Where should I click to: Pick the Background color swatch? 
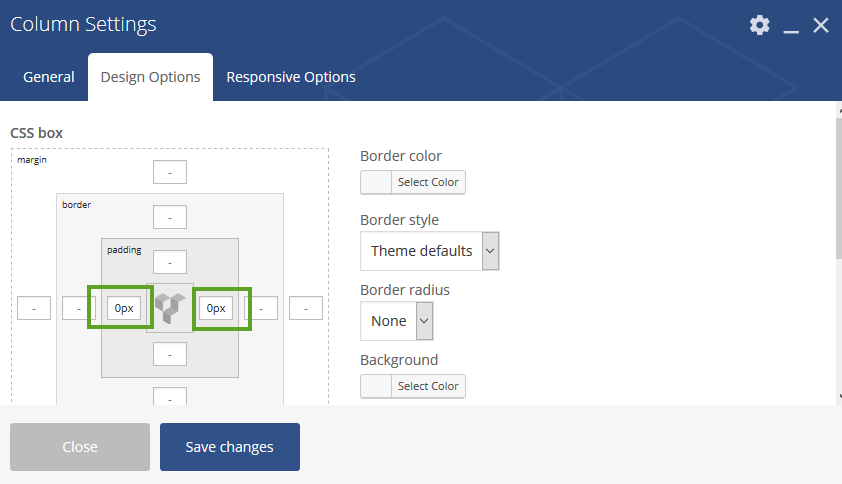(376, 386)
